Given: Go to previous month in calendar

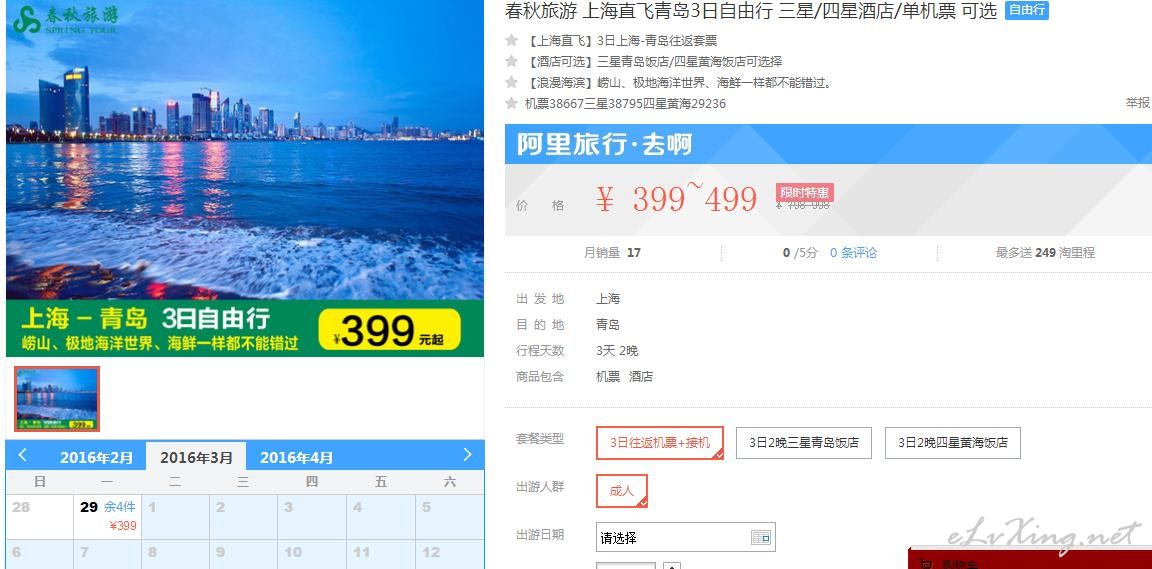Looking at the screenshot, I should click(22, 455).
